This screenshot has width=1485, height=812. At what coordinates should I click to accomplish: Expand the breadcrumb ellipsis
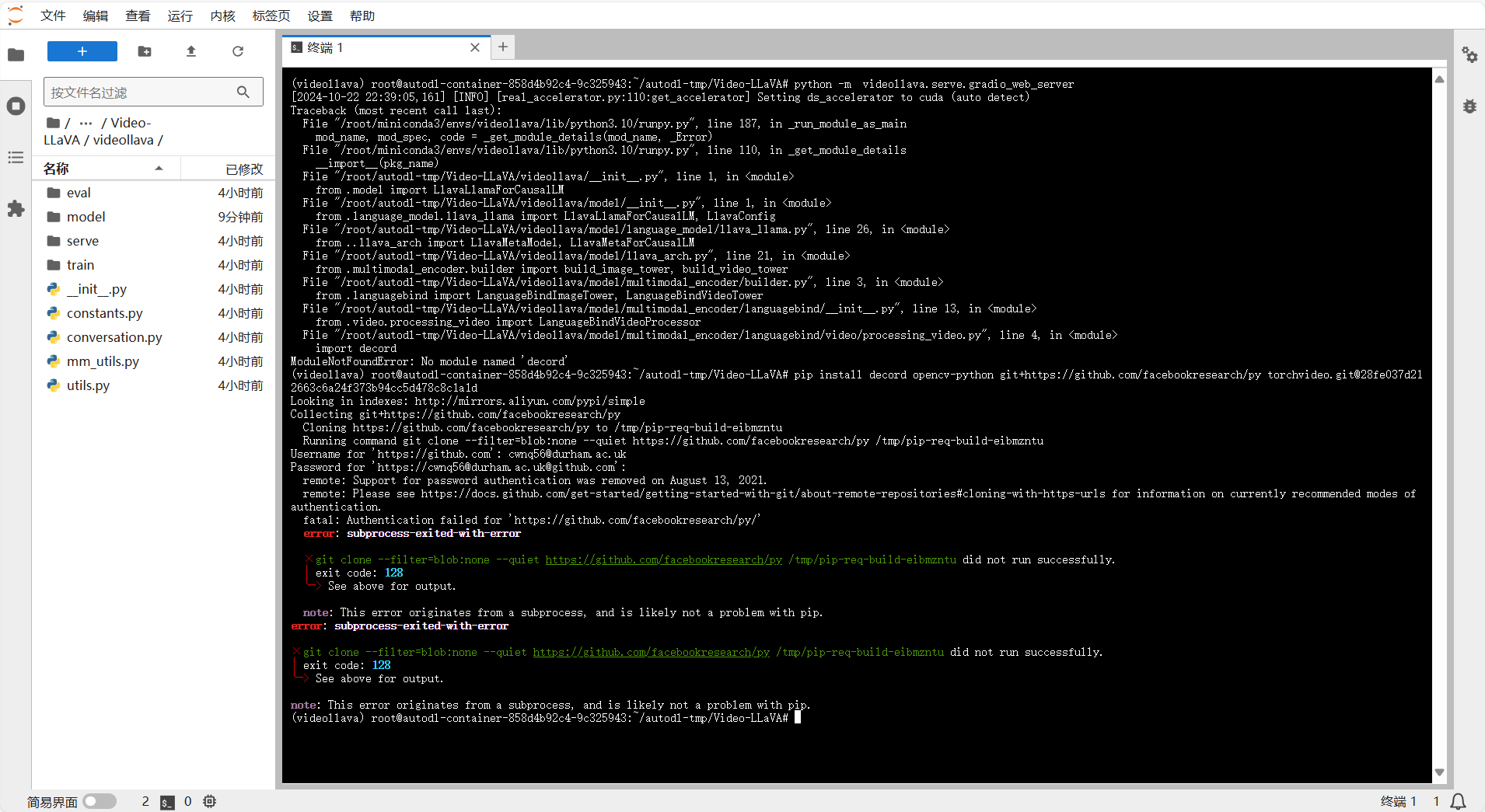(86, 123)
